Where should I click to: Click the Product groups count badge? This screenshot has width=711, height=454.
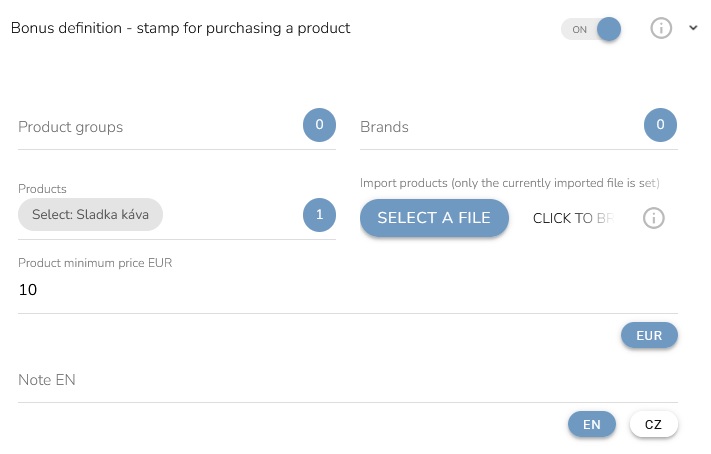(319, 126)
